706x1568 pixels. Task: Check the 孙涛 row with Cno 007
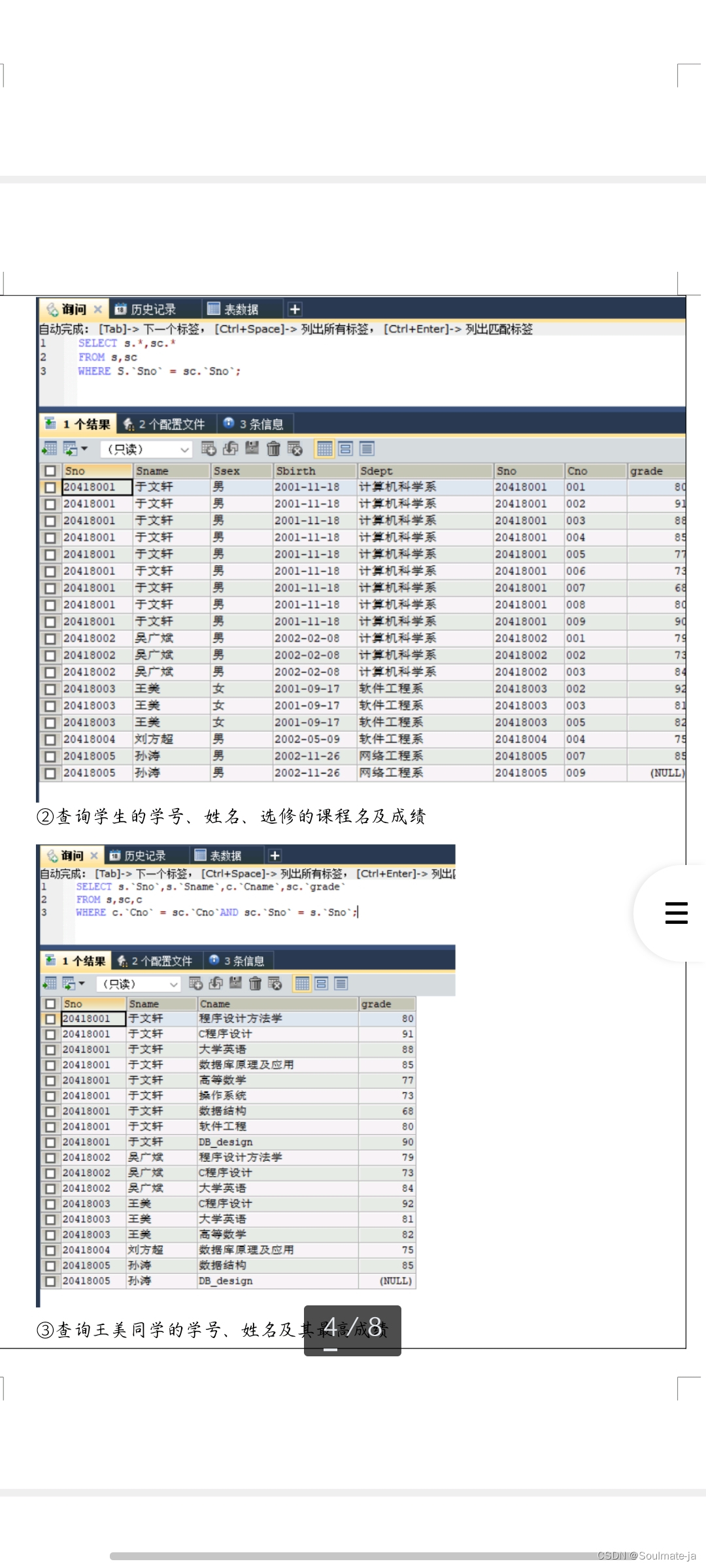click(50, 757)
